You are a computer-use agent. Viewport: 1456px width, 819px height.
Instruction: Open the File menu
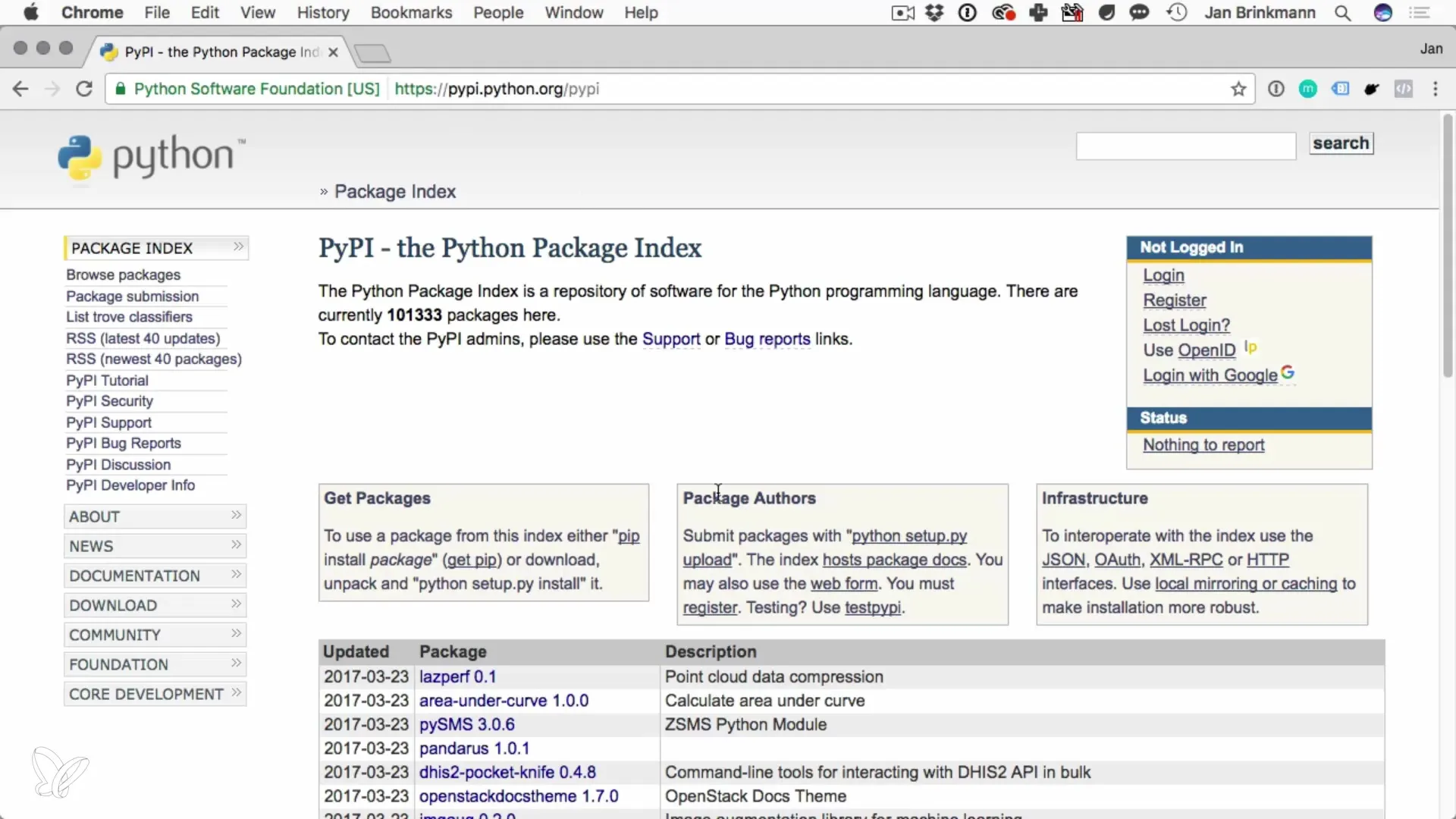tap(157, 13)
